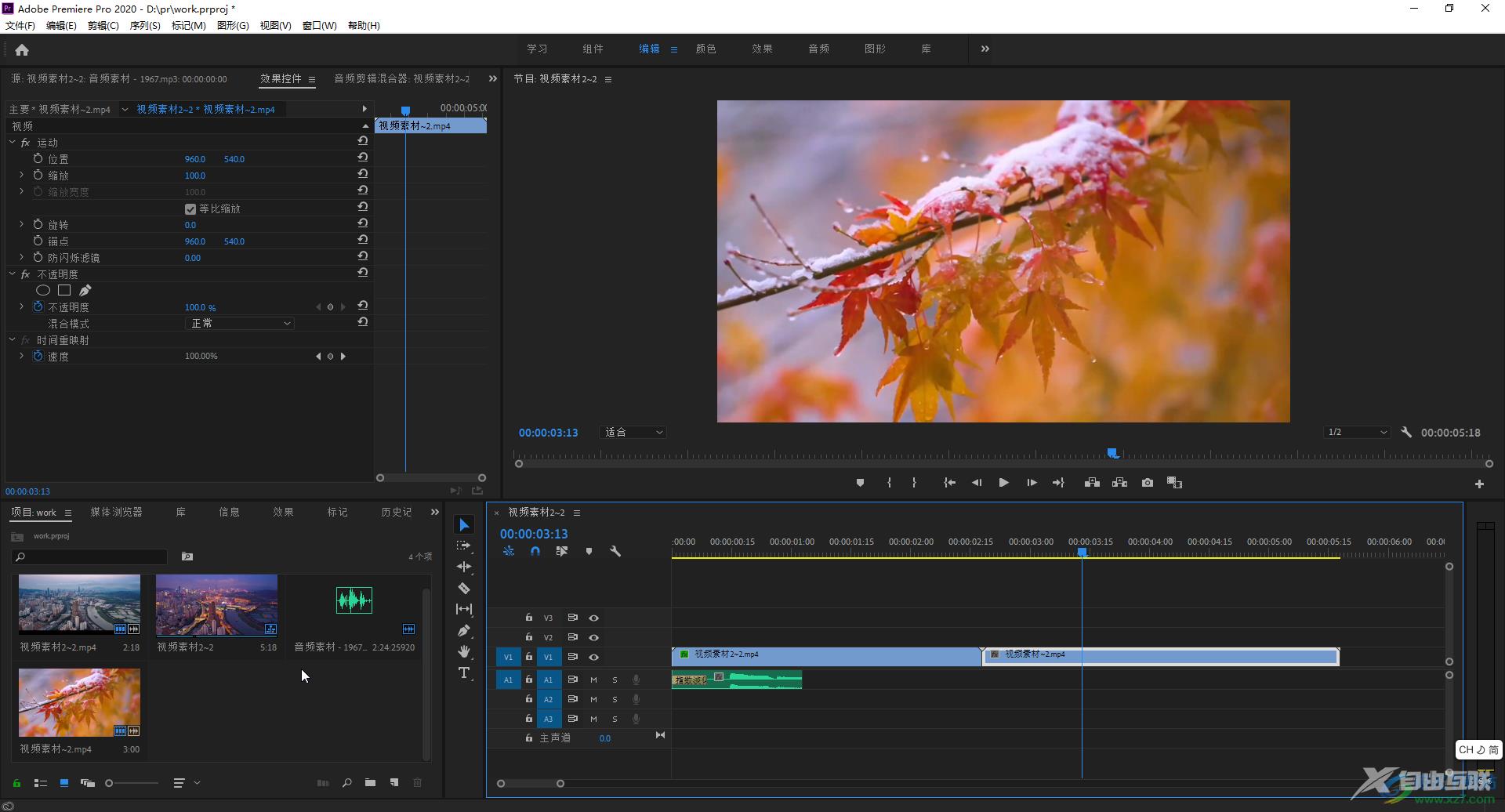
Task: Select the Ripple Edit tool
Action: 464,567
